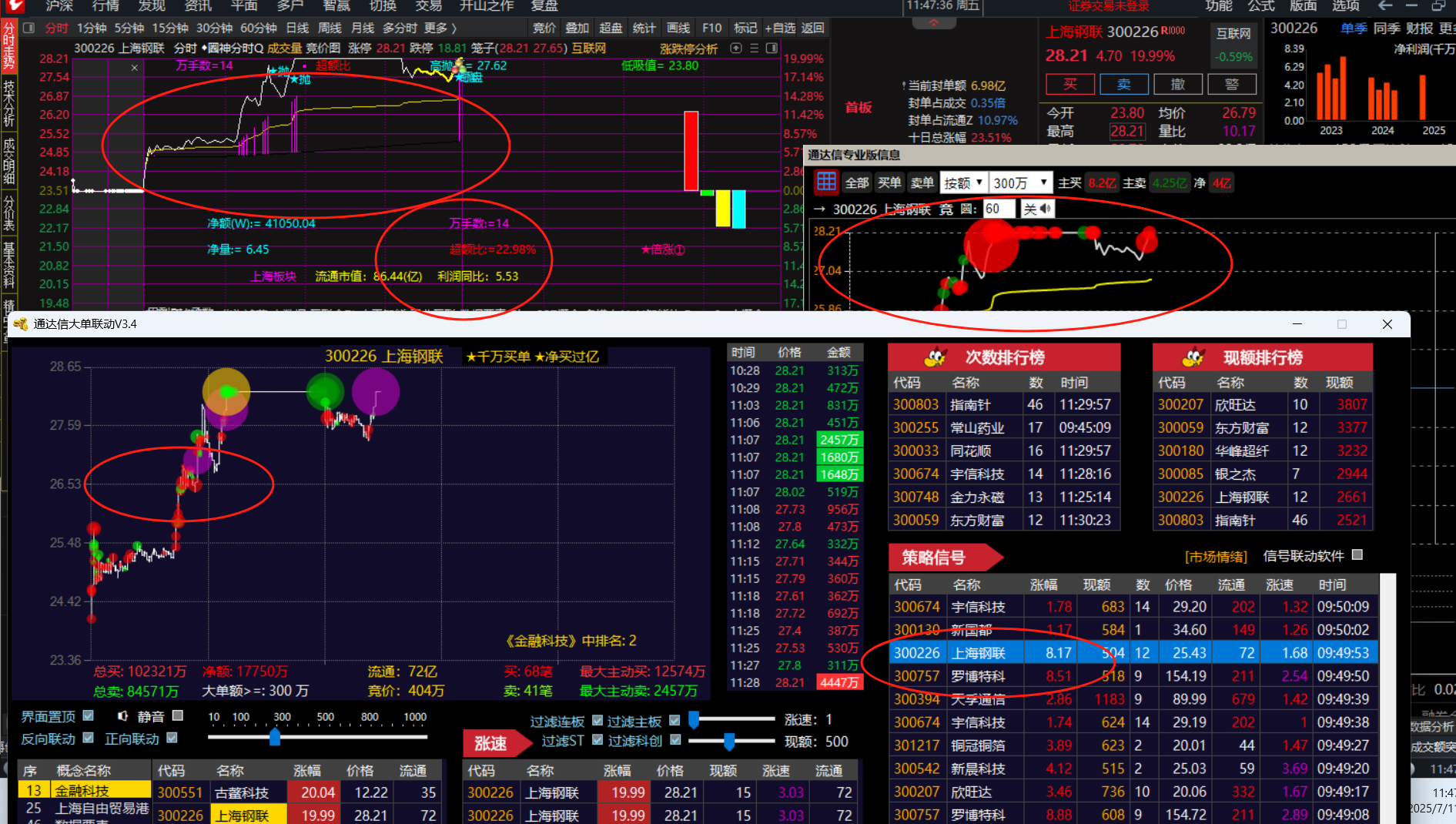Image resolution: width=1456 pixels, height=824 pixels.
Task: Click the sound off (关) speaker button
Action: 1037,209
